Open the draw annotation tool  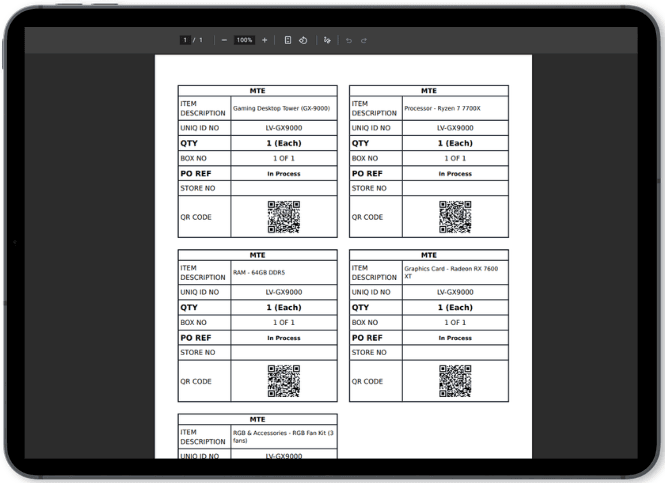[327, 40]
